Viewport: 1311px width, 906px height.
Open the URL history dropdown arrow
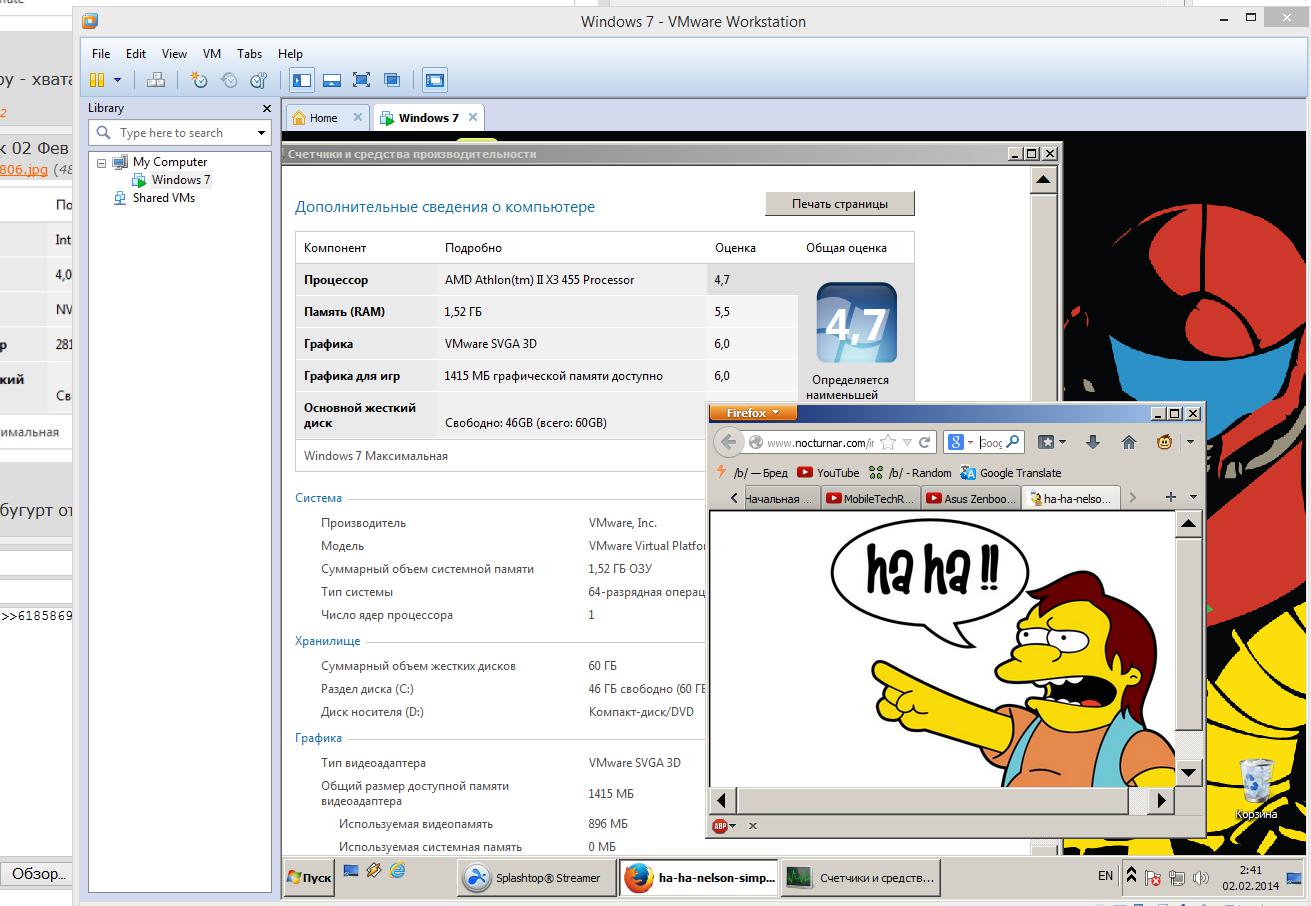pyautogui.click(x=906, y=442)
